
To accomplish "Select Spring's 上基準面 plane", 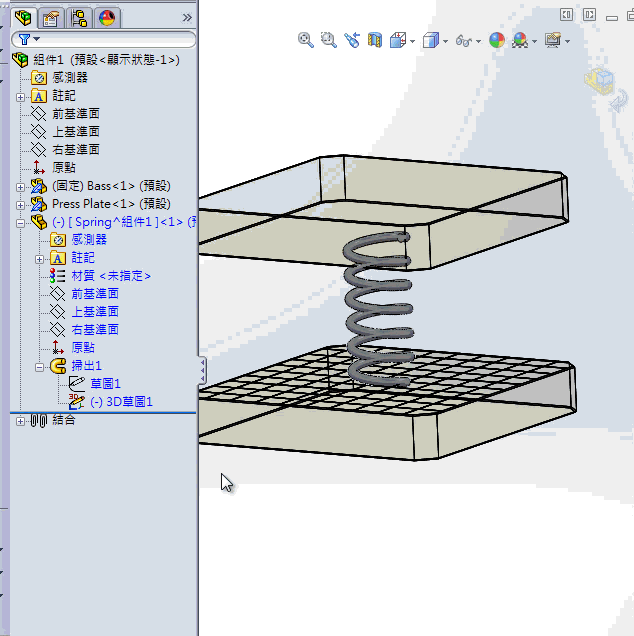I will pos(95,311).
